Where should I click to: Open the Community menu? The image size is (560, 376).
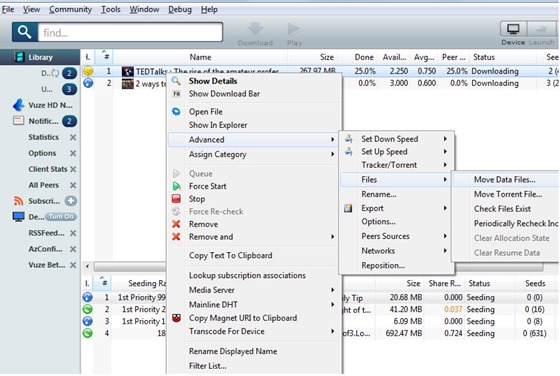tap(70, 9)
